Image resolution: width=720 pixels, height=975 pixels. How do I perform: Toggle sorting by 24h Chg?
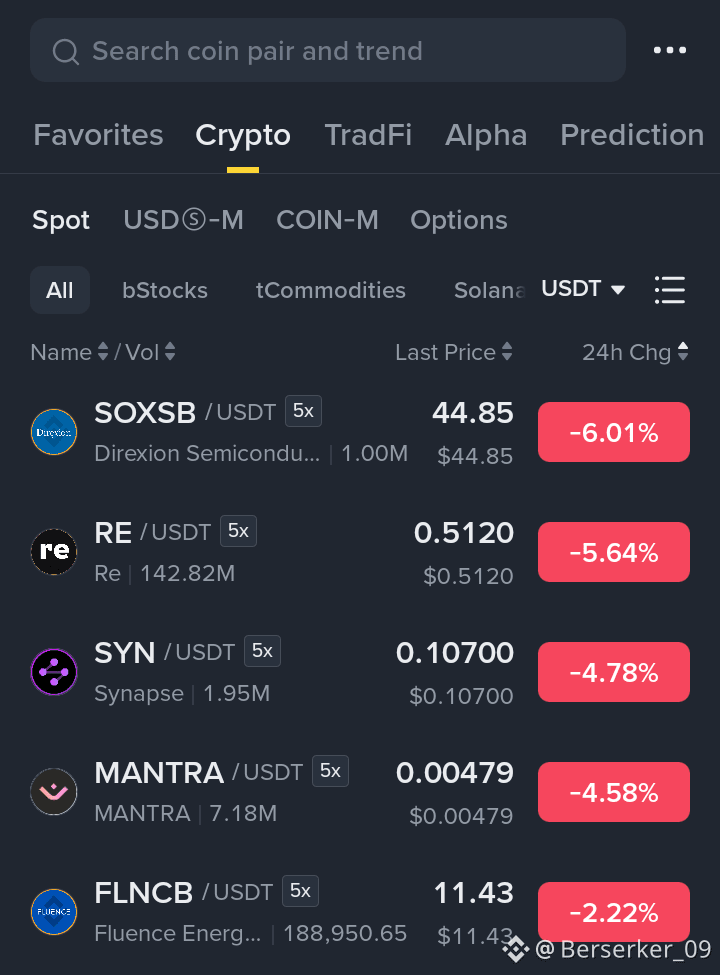(x=635, y=352)
